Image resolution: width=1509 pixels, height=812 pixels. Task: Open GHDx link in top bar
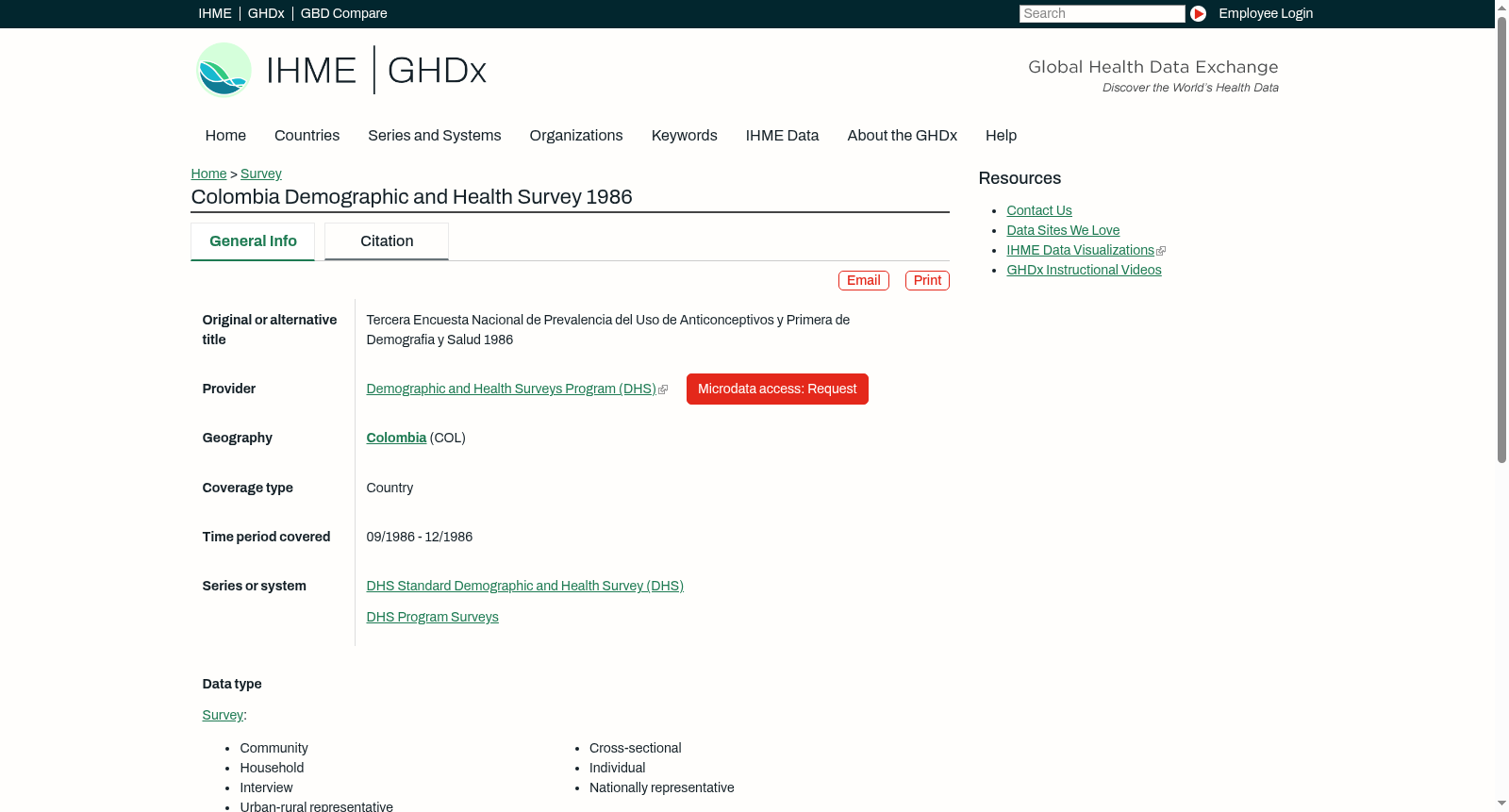click(x=266, y=13)
